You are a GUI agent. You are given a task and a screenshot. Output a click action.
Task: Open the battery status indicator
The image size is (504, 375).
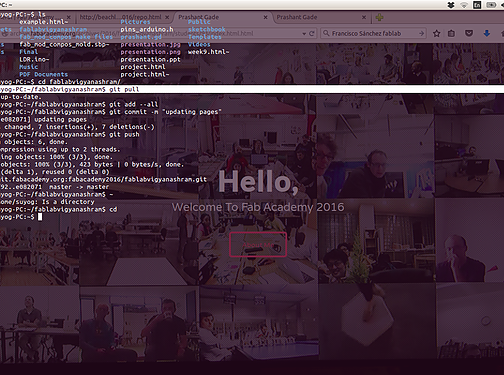[x=491, y=5]
